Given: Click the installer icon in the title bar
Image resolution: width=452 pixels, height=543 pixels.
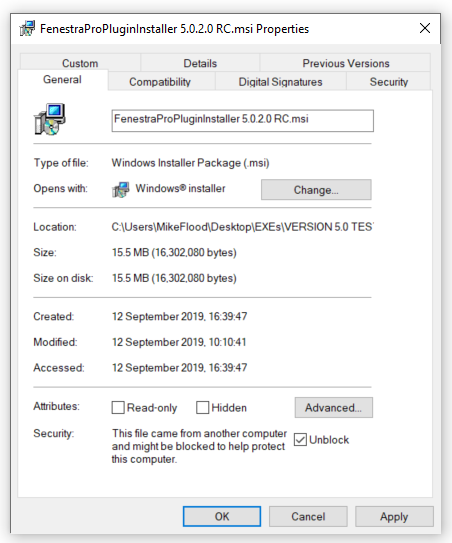Looking at the screenshot, I should 27,28.
